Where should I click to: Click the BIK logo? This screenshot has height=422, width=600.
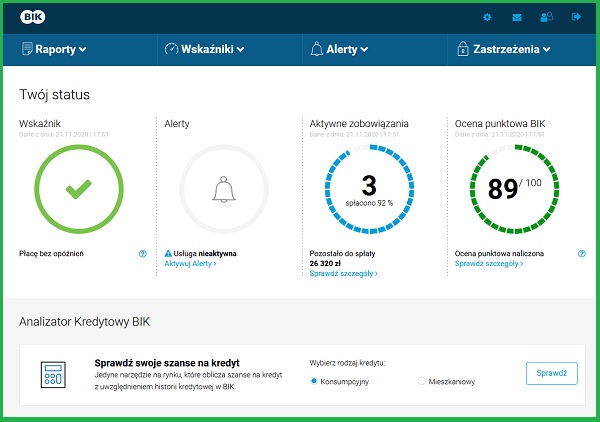click(32, 17)
